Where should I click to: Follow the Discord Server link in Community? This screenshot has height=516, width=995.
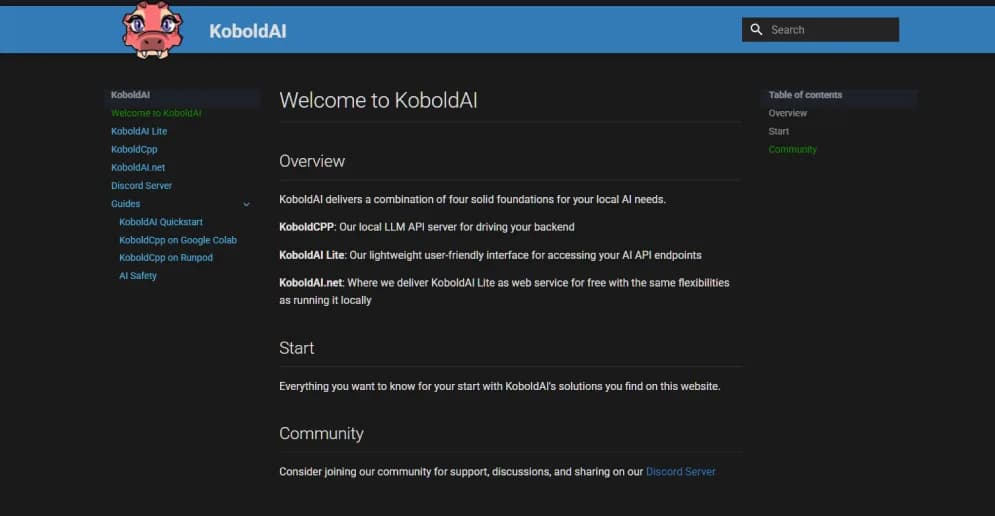click(x=681, y=471)
